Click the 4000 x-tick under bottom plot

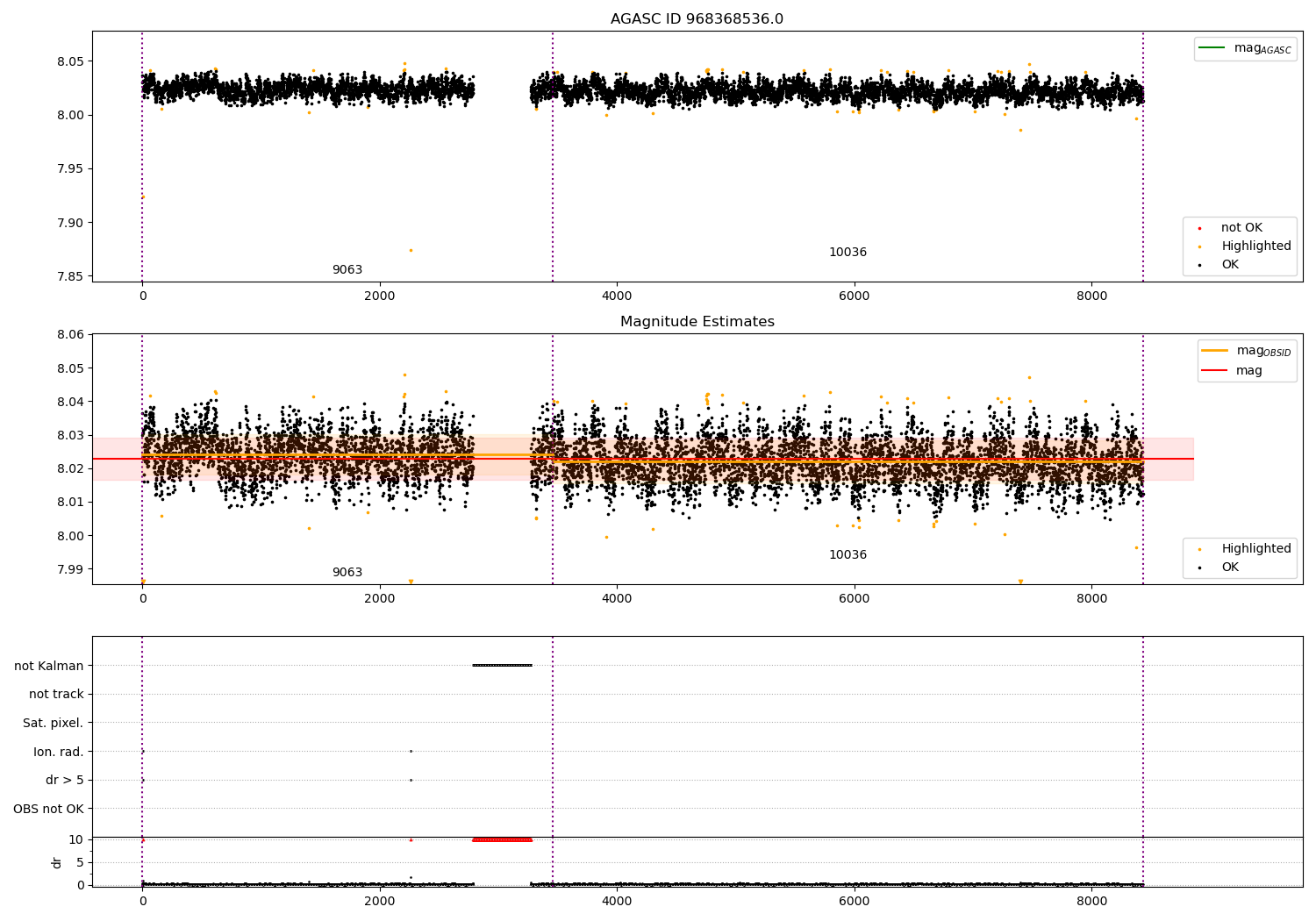point(617,902)
